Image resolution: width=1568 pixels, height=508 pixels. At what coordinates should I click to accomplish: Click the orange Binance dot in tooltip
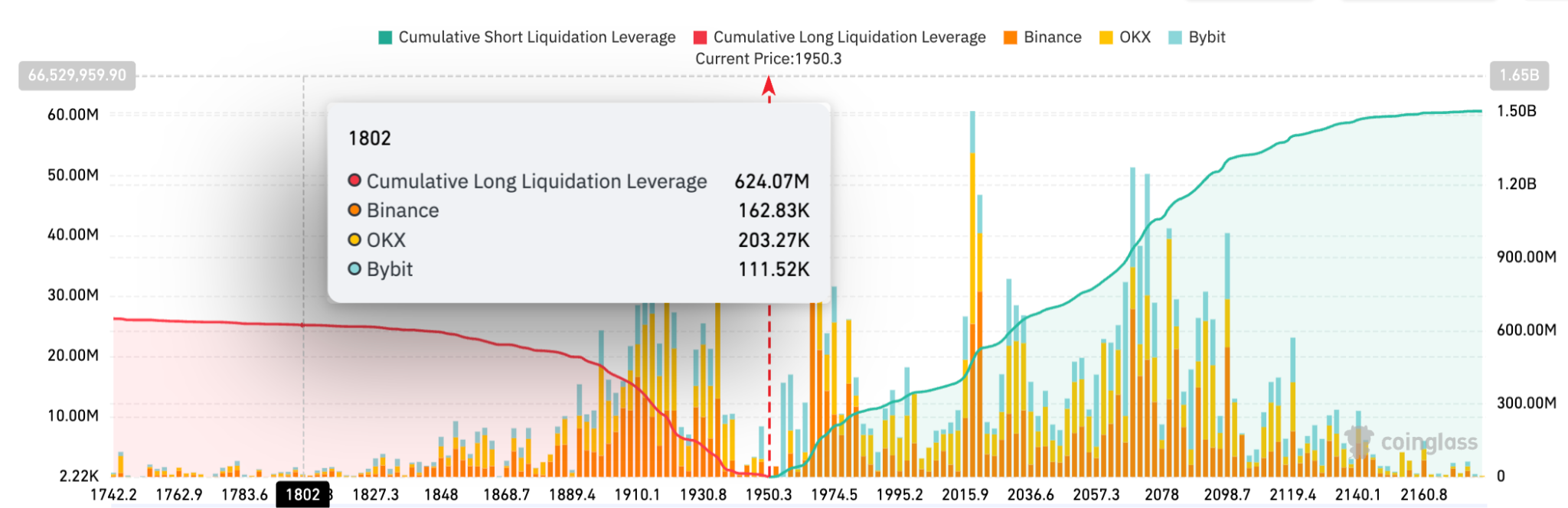click(x=354, y=210)
